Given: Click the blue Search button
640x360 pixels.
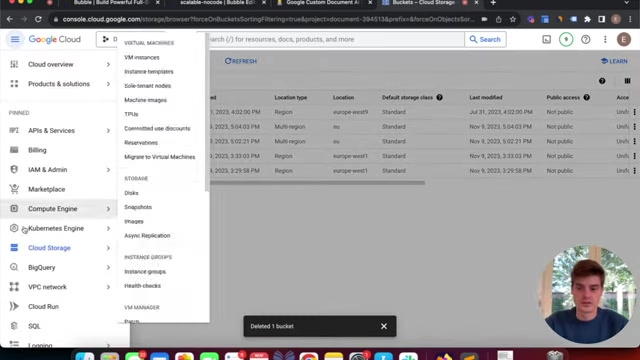Looking at the screenshot, I should pyautogui.click(x=485, y=39).
